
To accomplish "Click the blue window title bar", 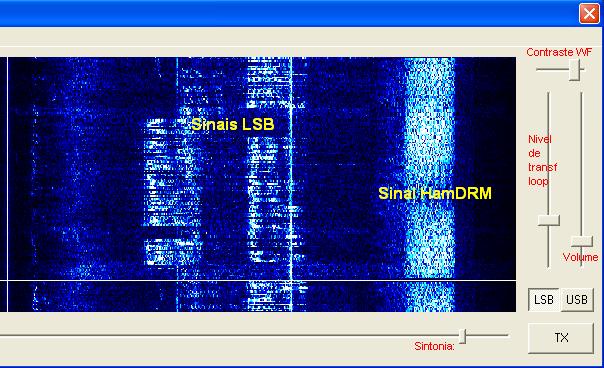I will (x=289, y=13).
